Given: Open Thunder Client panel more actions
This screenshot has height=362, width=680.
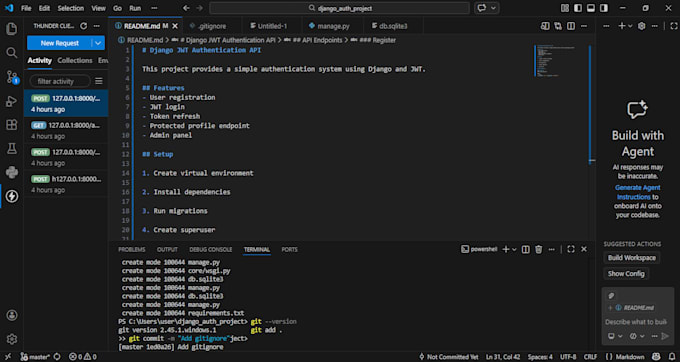Looking at the screenshot, I should tap(96, 26).
